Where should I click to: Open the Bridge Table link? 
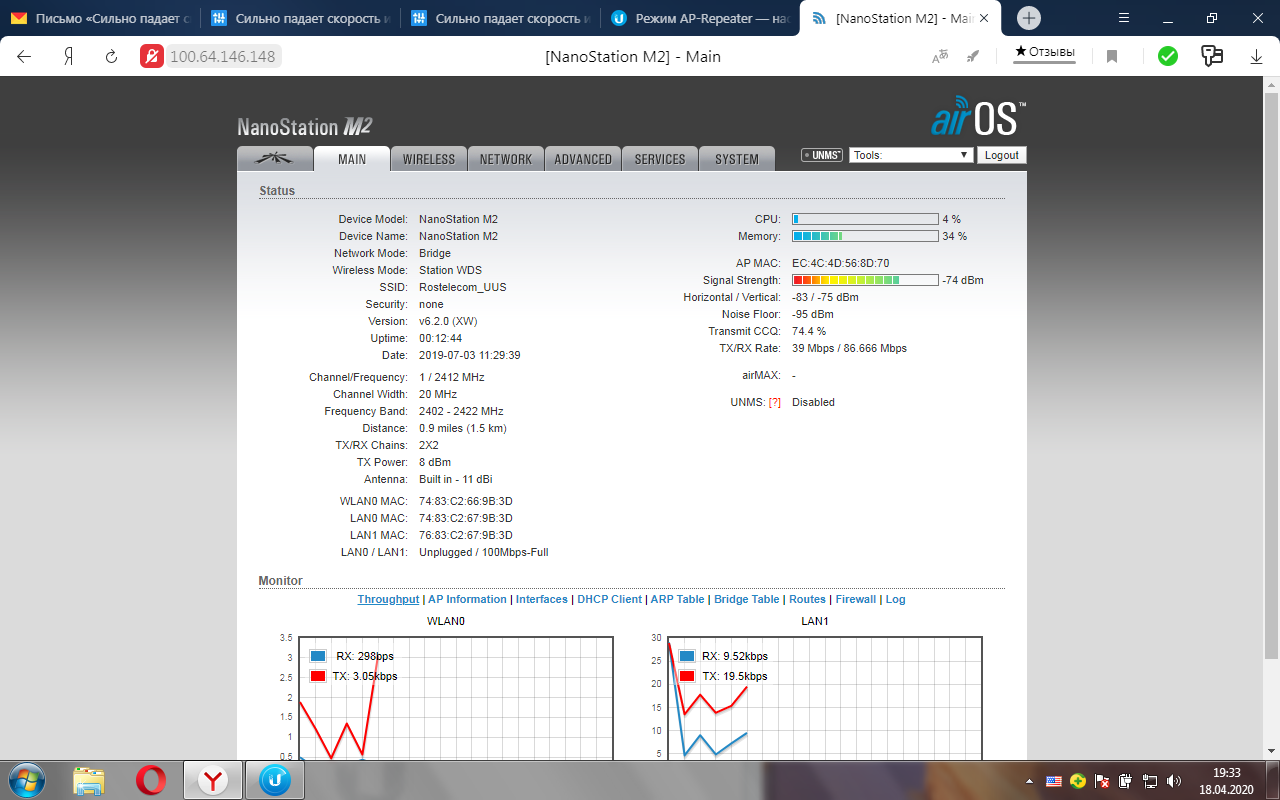pyautogui.click(x=746, y=599)
